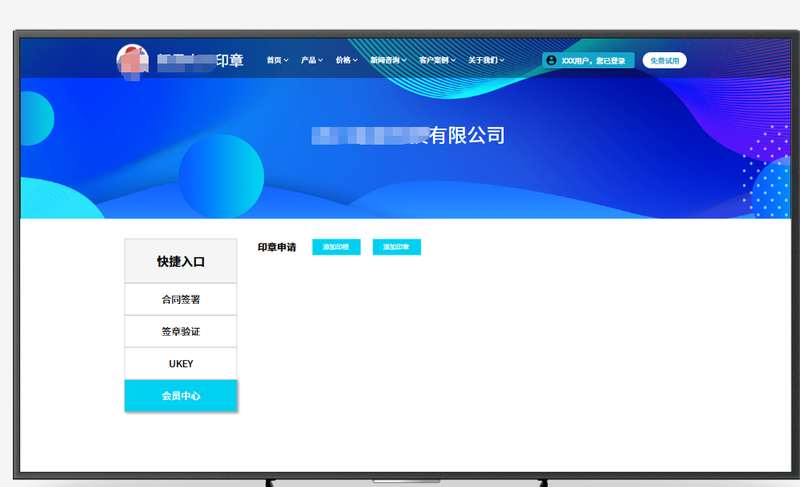The height and width of the screenshot is (487, 800).
Task: Click the 免费试用 button
Action: click(x=664, y=60)
